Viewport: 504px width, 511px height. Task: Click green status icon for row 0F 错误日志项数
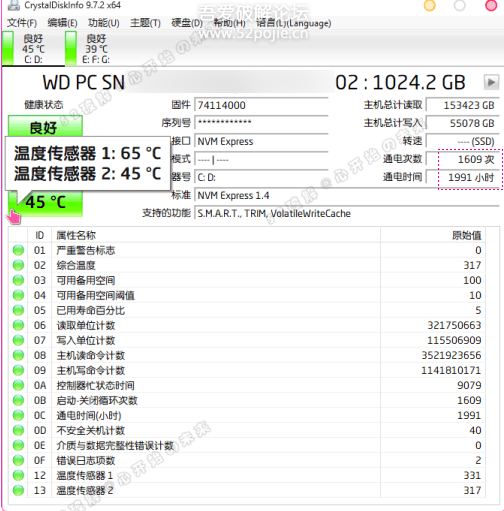[18, 460]
